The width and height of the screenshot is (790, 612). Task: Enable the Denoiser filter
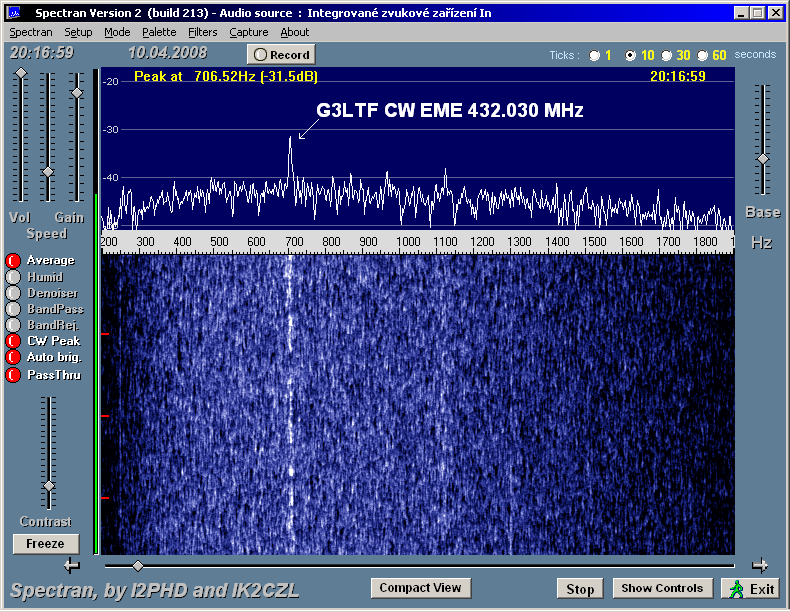coord(13,293)
